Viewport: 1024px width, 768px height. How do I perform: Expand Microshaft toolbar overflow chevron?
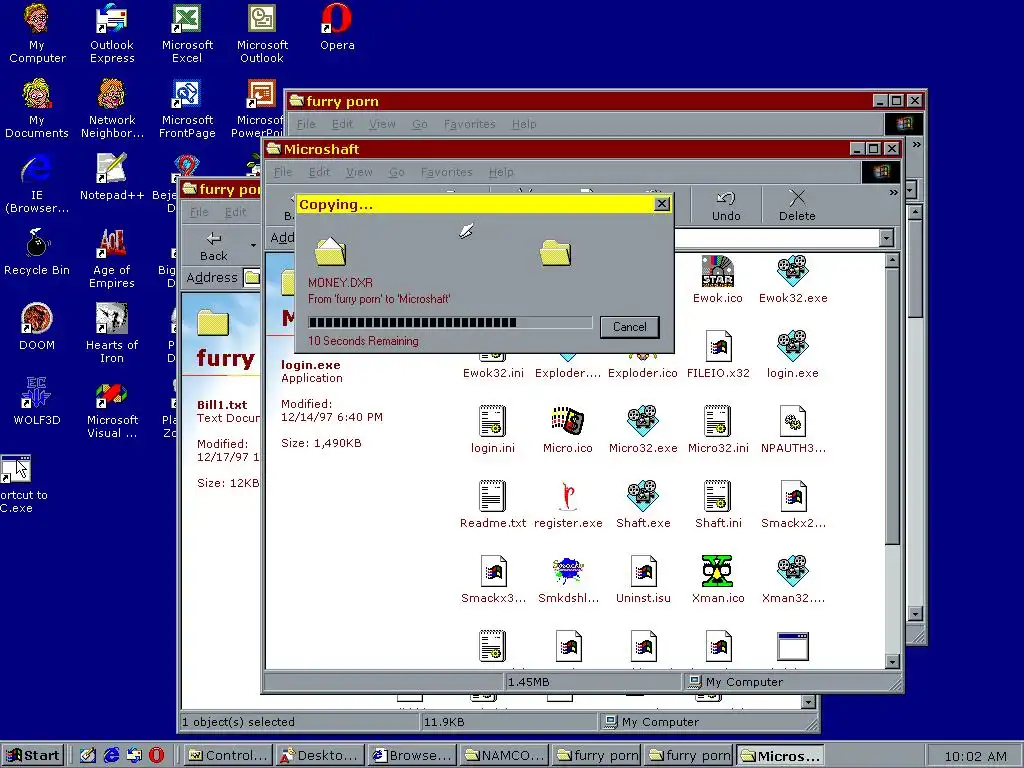tap(893, 193)
